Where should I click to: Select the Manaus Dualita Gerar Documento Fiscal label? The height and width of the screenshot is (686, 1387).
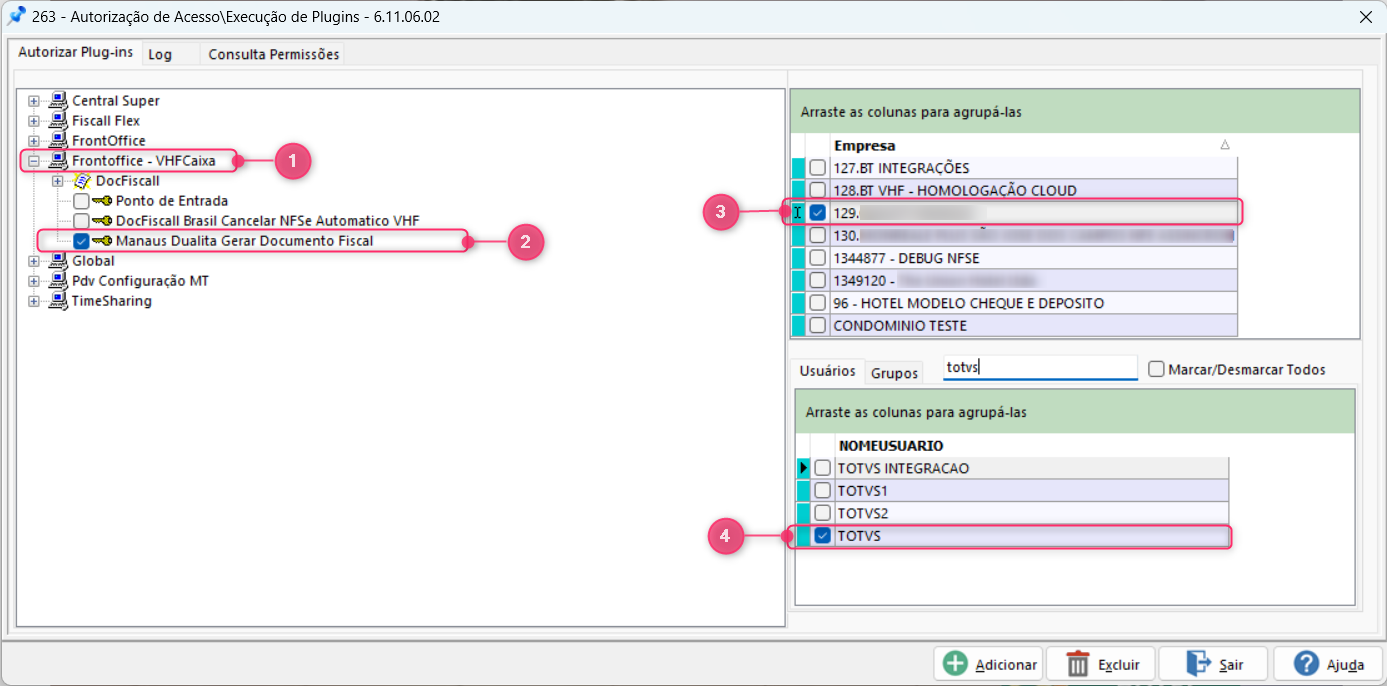pyautogui.click(x=244, y=241)
